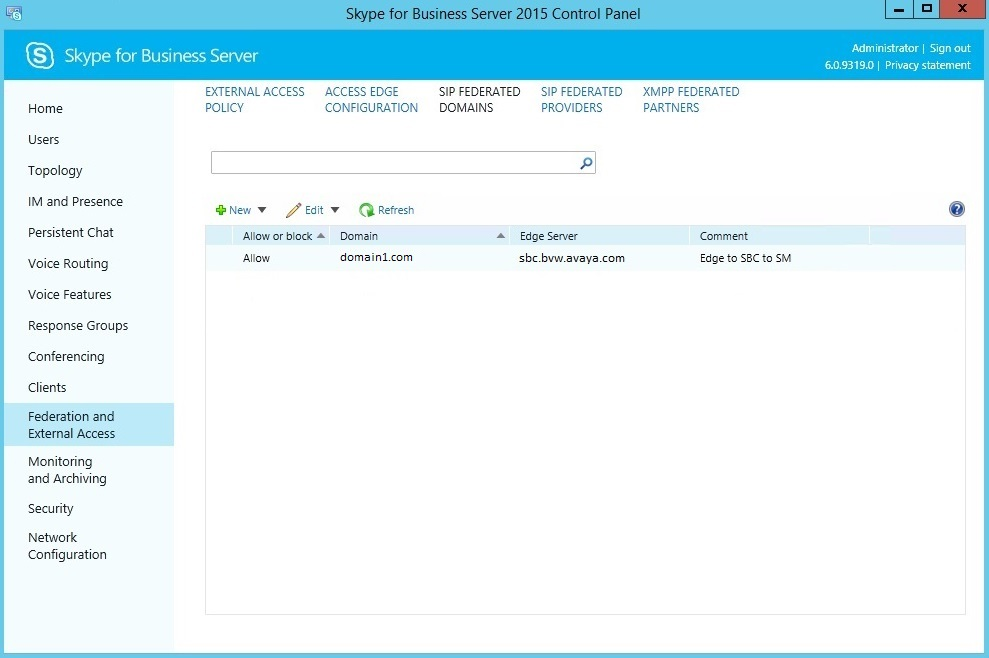Open Voice Routing section
Screen dimensions: 989x658
click(x=68, y=264)
